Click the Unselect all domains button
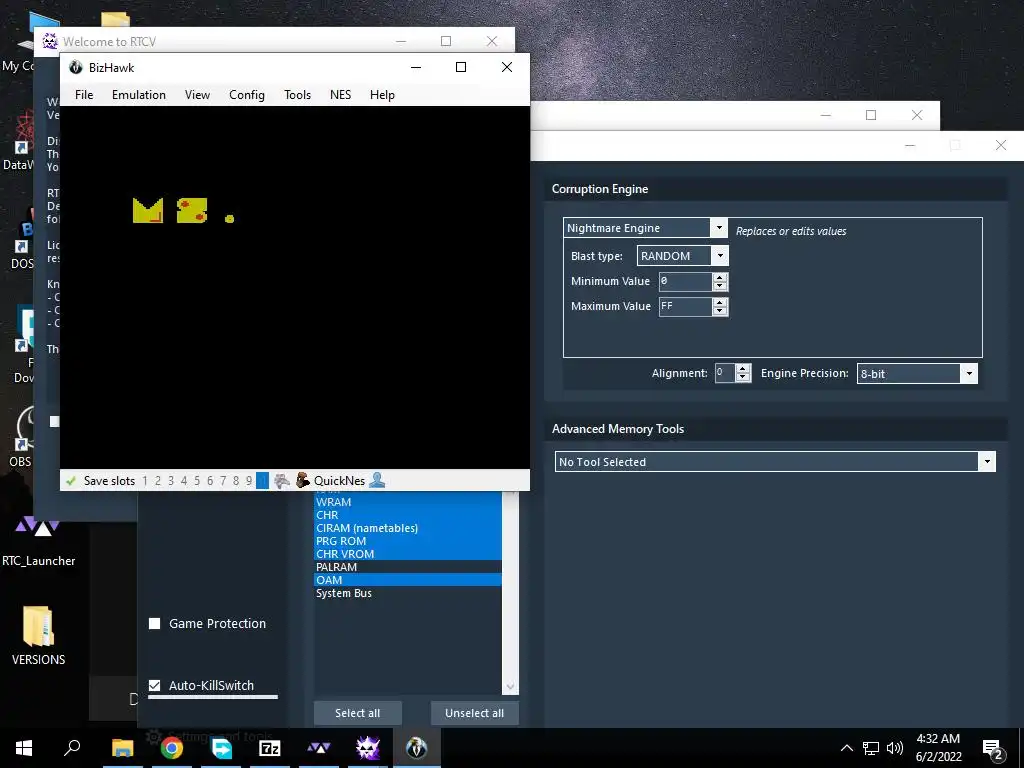Screen dimensions: 1024x768 (x=474, y=713)
